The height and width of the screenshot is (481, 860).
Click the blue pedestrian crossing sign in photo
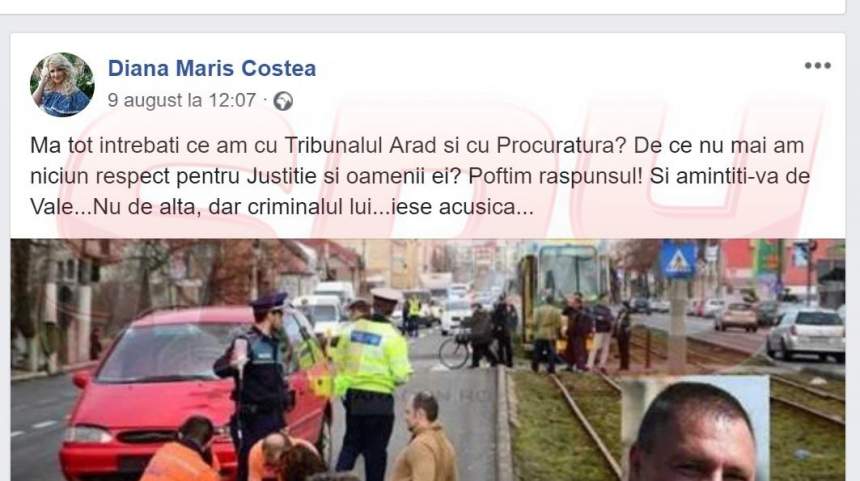coord(678,260)
